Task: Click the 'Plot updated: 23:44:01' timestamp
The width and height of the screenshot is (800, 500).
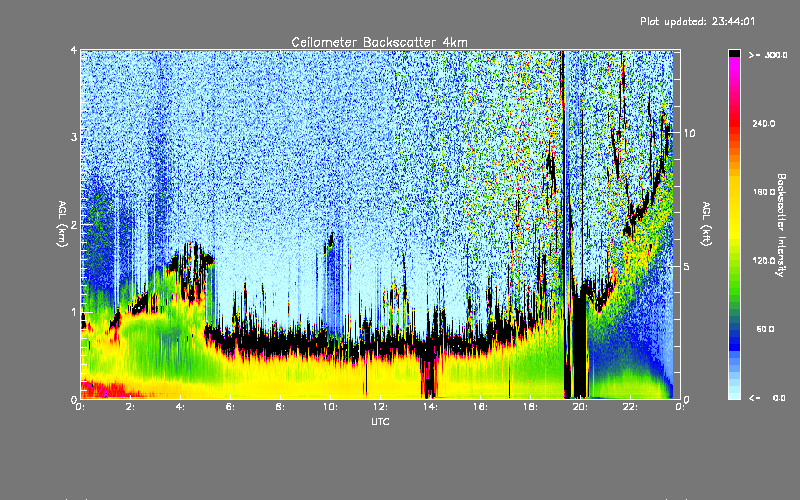Action: (x=697, y=21)
